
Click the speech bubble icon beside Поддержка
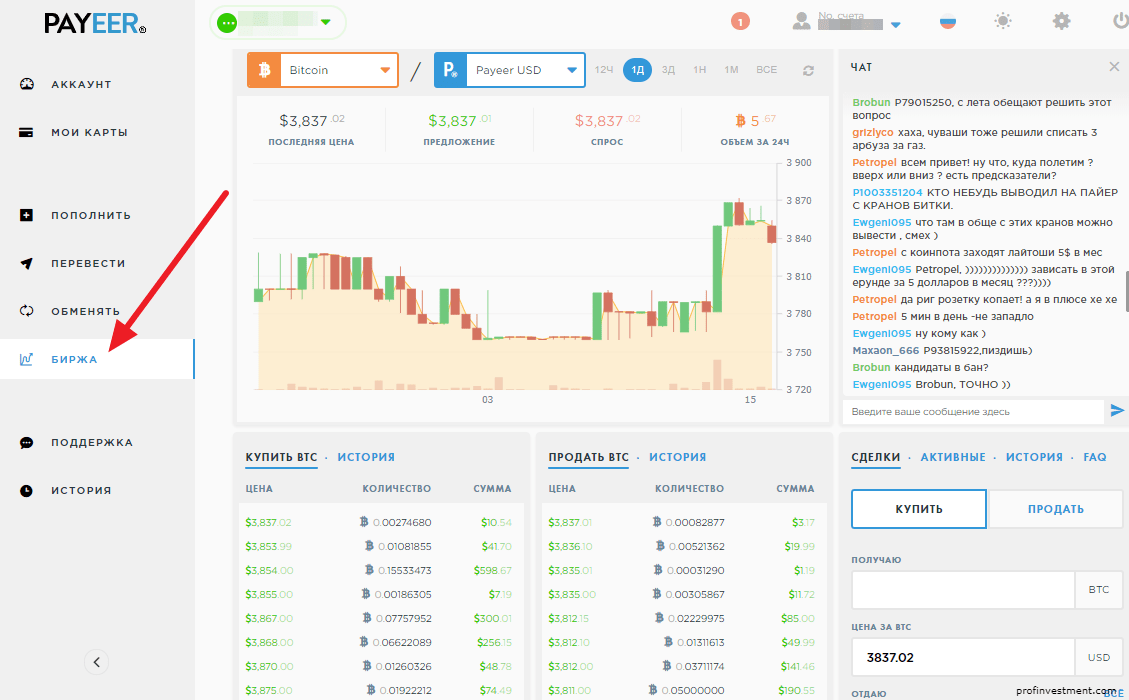(x=27, y=442)
